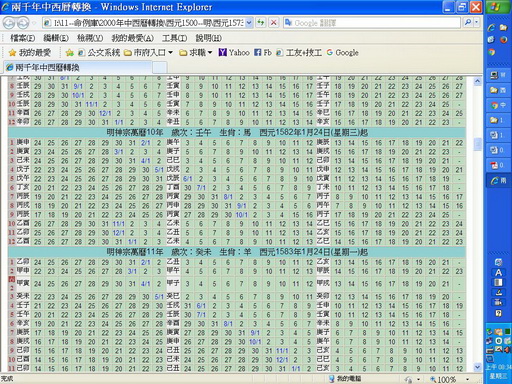Viewport: 512px width, 384px height.
Task: Select the 兩千年中西曆轉換 tab
Action: pyautogui.click(x=78, y=68)
